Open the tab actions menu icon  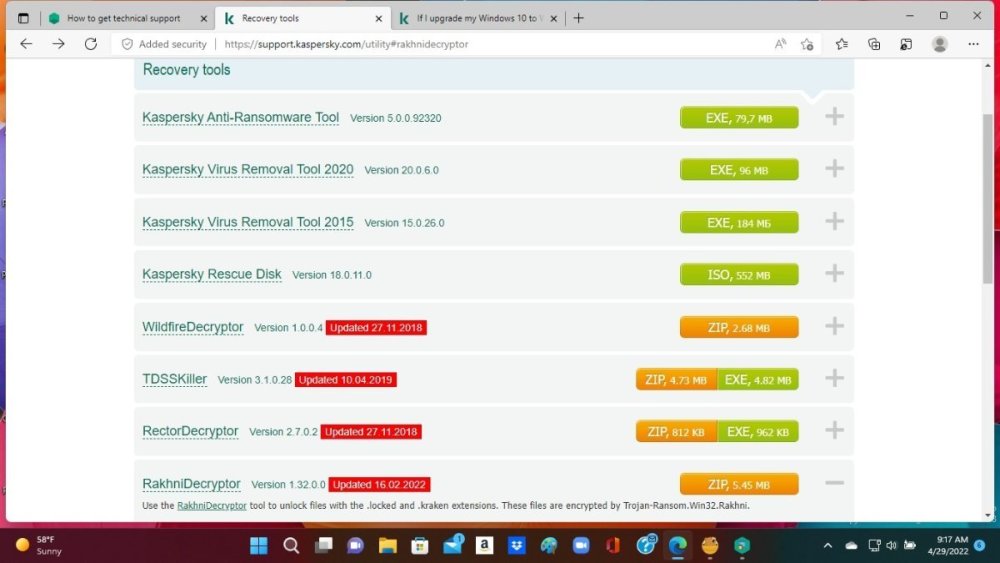coord(24,18)
